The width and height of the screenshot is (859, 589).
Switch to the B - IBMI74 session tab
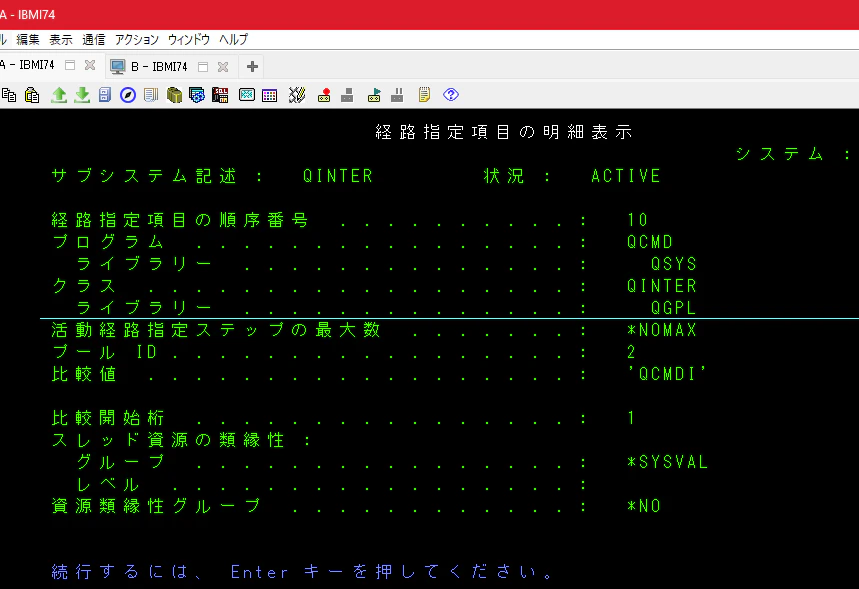click(x=159, y=67)
